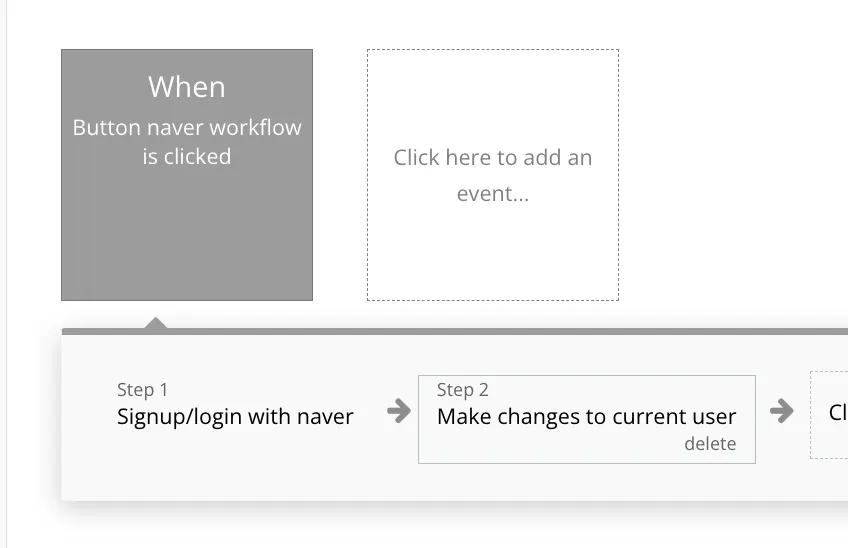Click here to add an event
The height and width of the screenshot is (548, 848).
[x=492, y=175]
